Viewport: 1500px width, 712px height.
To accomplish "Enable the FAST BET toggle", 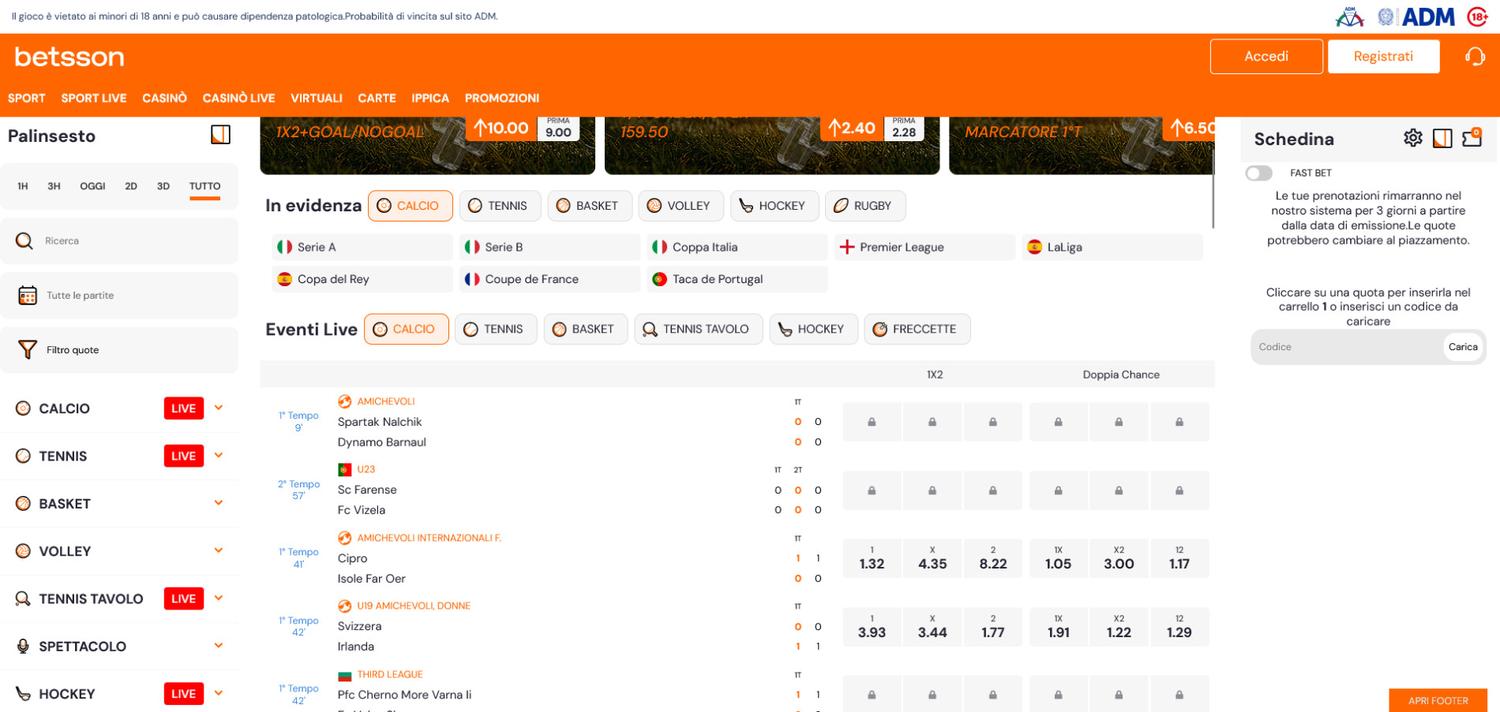I will click(1259, 172).
